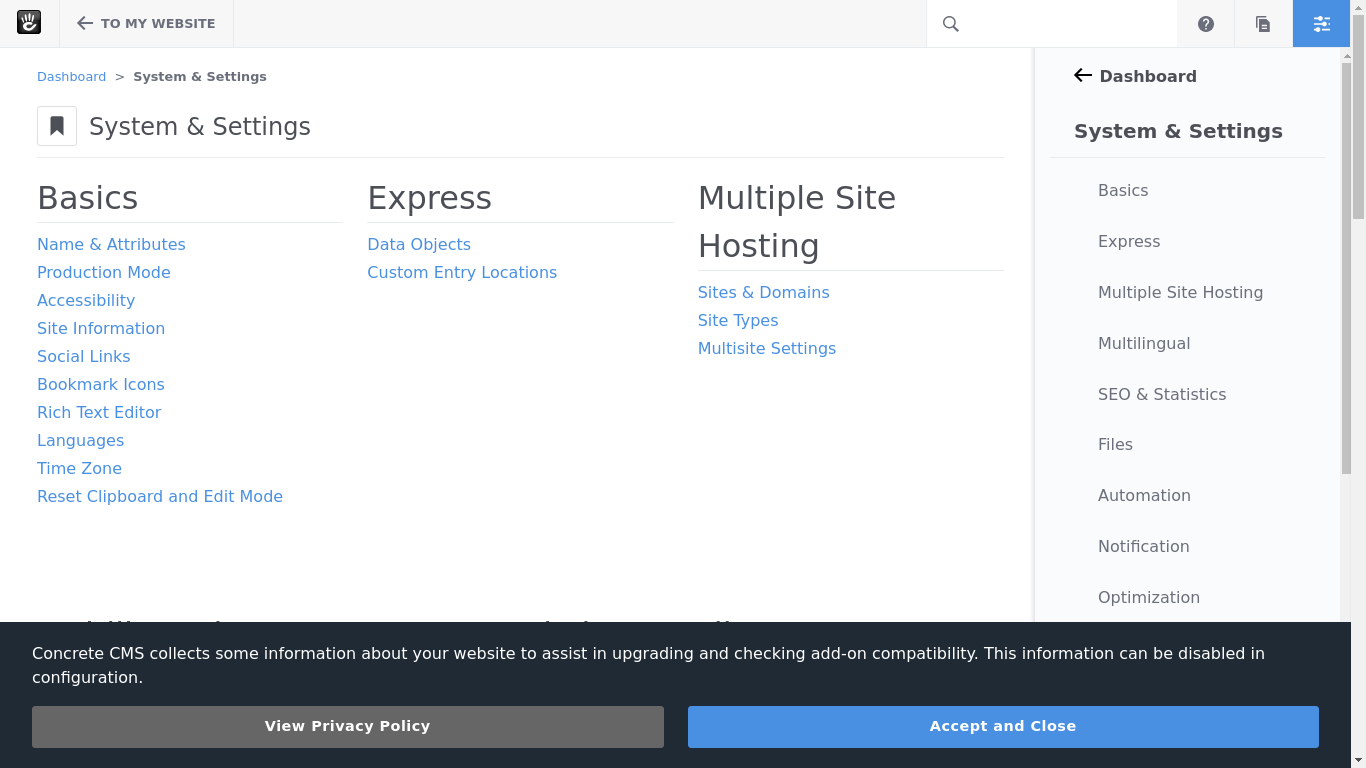Click the Concrete CMS hand logo

(x=29, y=23)
